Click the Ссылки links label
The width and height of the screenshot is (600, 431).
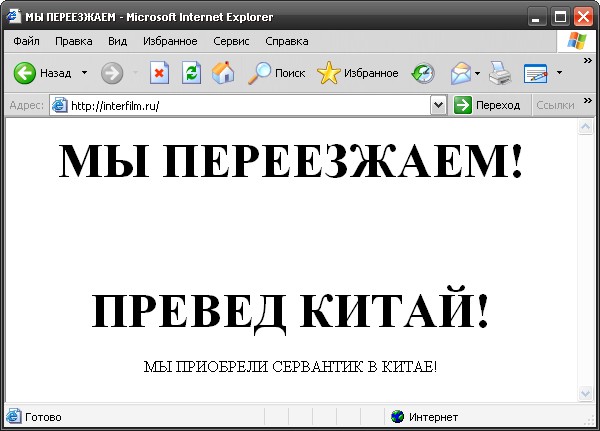coord(555,105)
